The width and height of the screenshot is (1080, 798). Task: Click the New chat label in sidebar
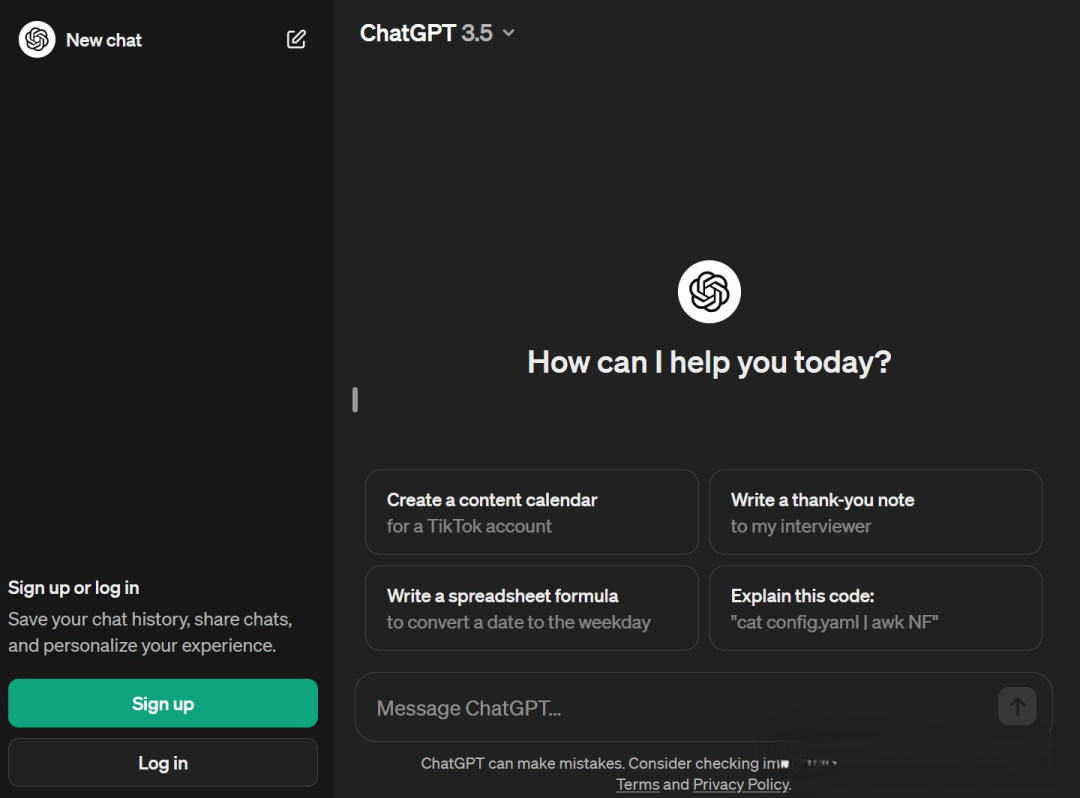pyautogui.click(x=104, y=40)
